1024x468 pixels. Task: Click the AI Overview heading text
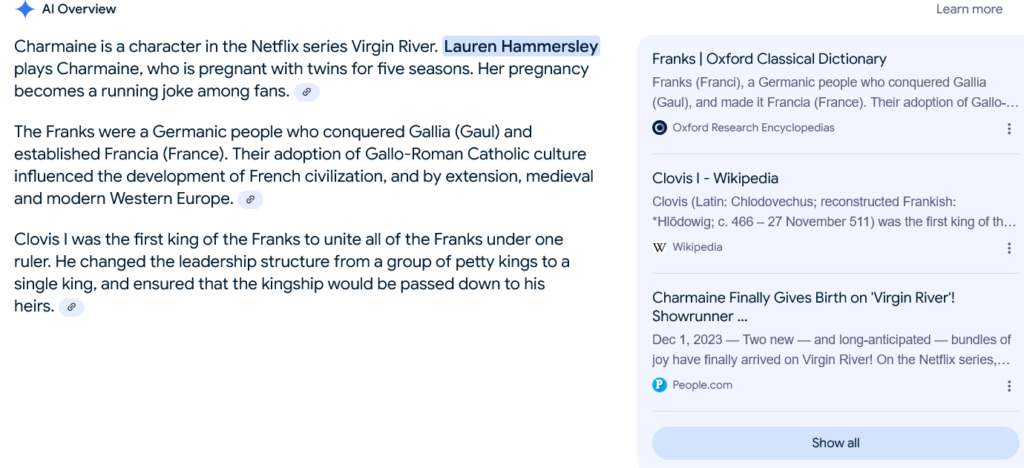pos(80,9)
